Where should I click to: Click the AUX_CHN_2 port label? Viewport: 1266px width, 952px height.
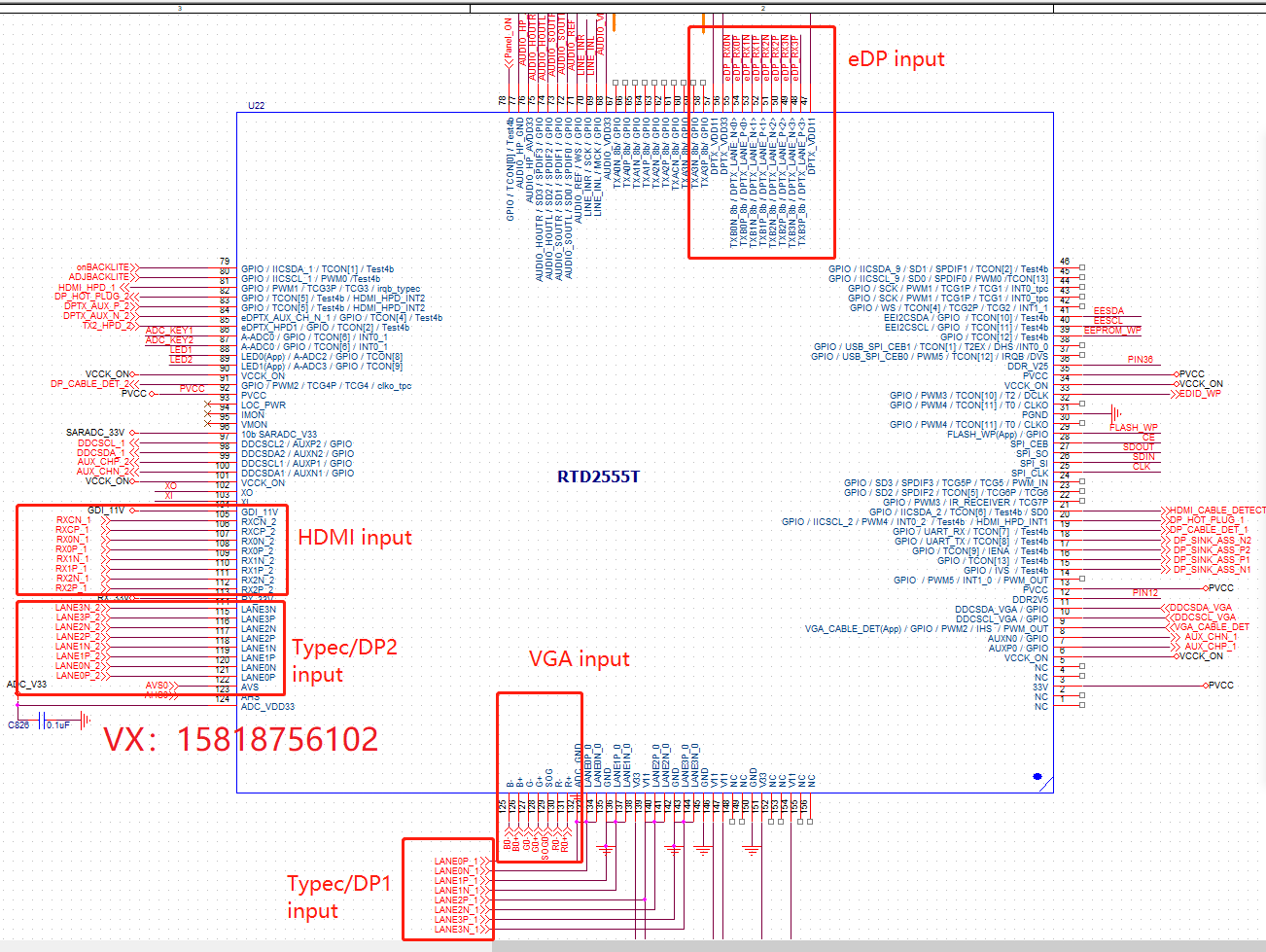[101, 473]
